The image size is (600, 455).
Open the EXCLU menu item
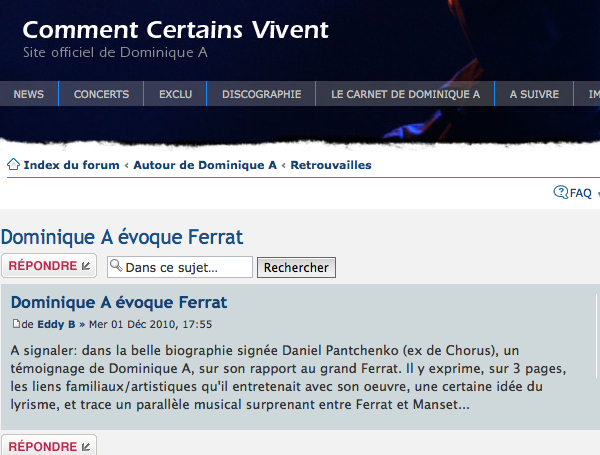coord(175,94)
